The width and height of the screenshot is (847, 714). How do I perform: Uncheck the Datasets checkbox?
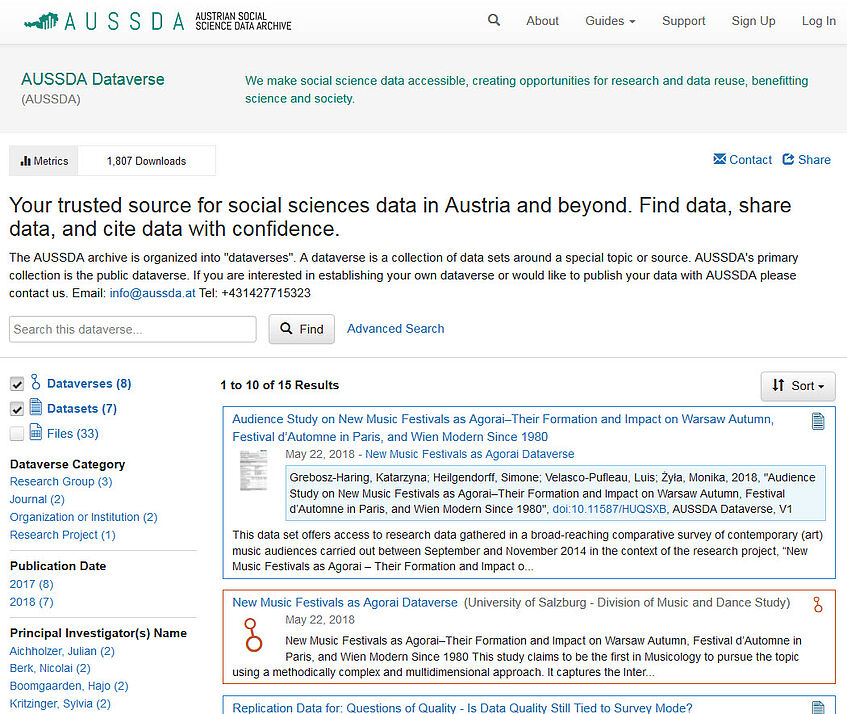17,409
